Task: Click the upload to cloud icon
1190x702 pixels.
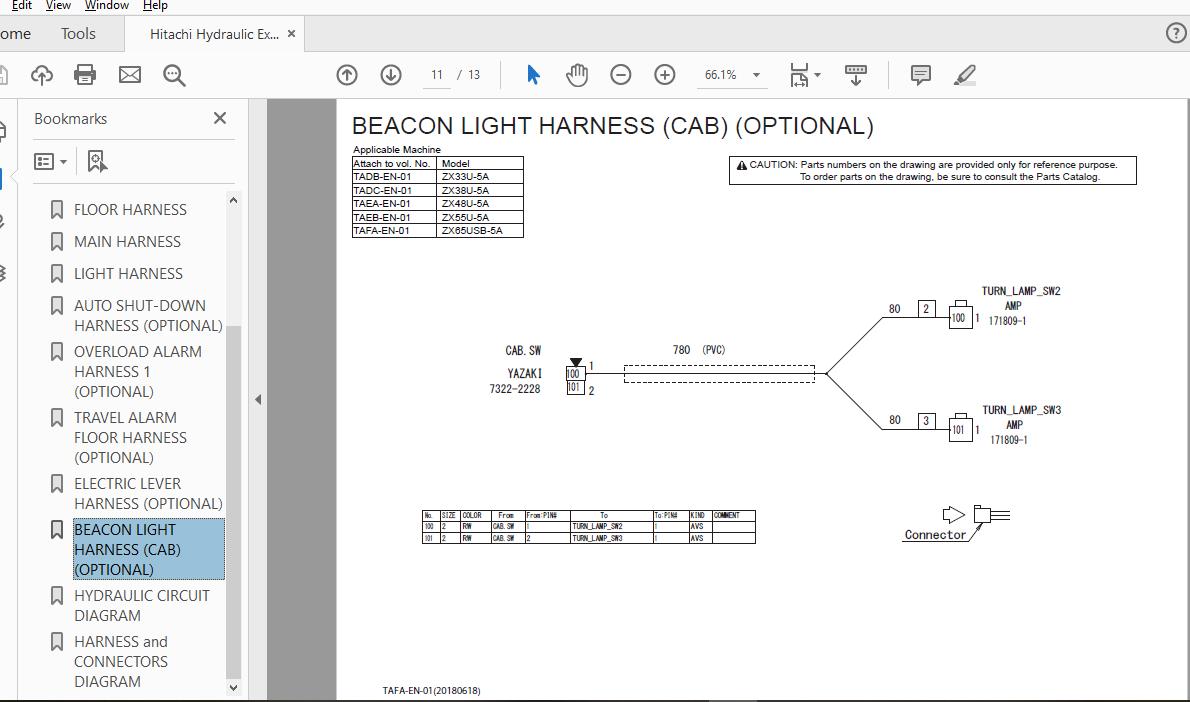Action: (41, 75)
